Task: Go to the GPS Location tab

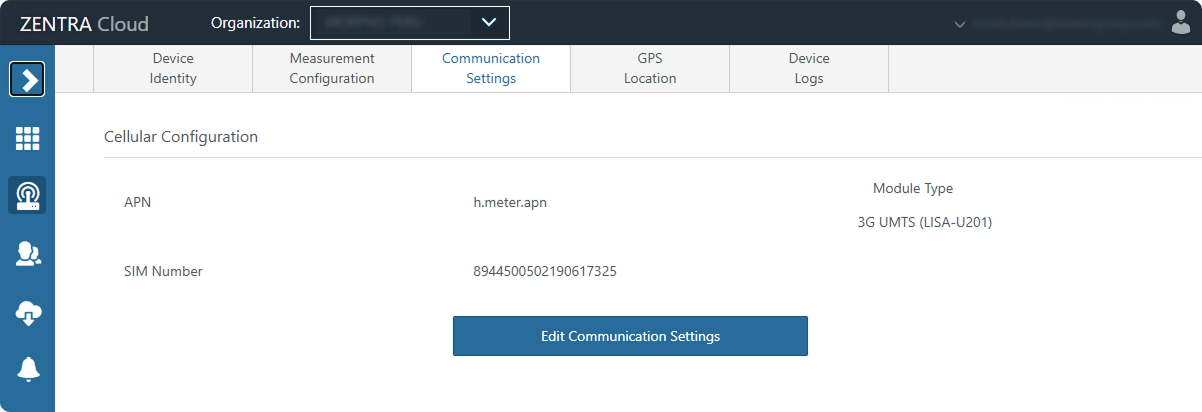Action: (650, 69)
